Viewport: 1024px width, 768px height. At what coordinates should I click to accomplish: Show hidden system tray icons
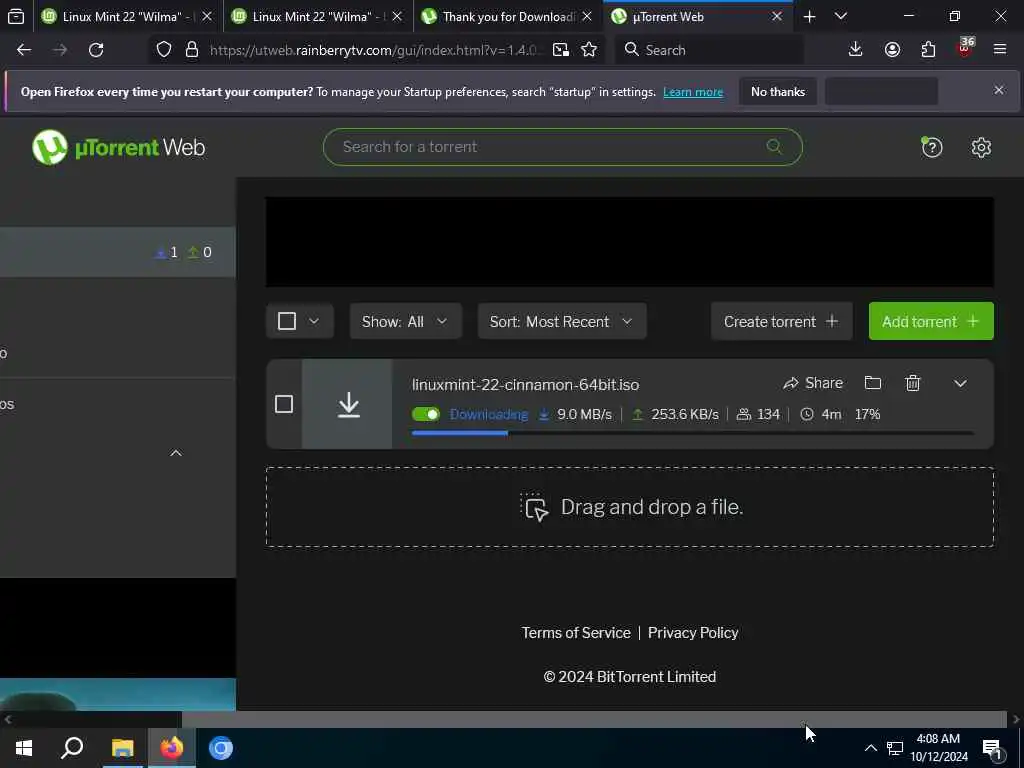(x=871, y=748)
